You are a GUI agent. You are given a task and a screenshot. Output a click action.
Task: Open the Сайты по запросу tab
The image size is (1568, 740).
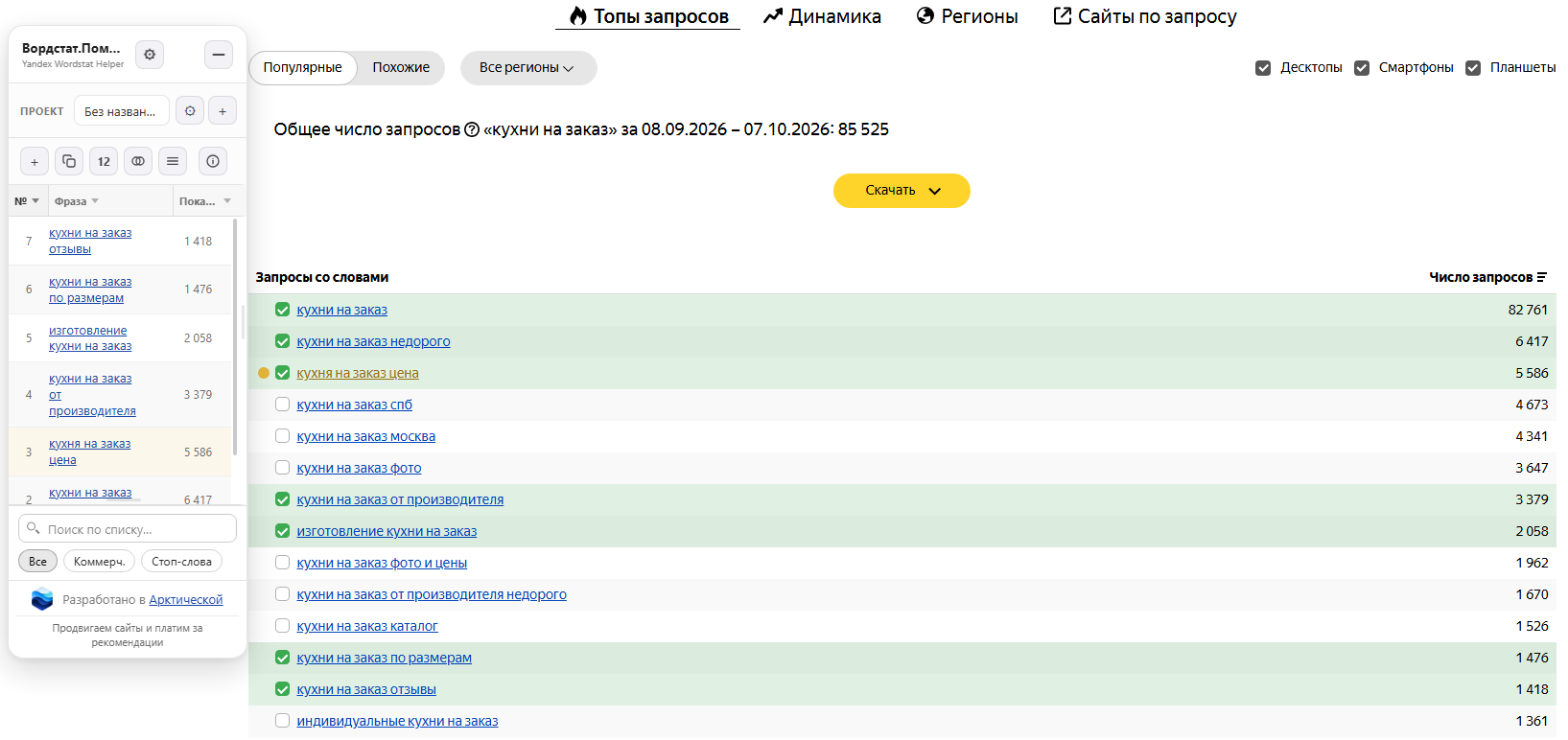(1145, 16)
